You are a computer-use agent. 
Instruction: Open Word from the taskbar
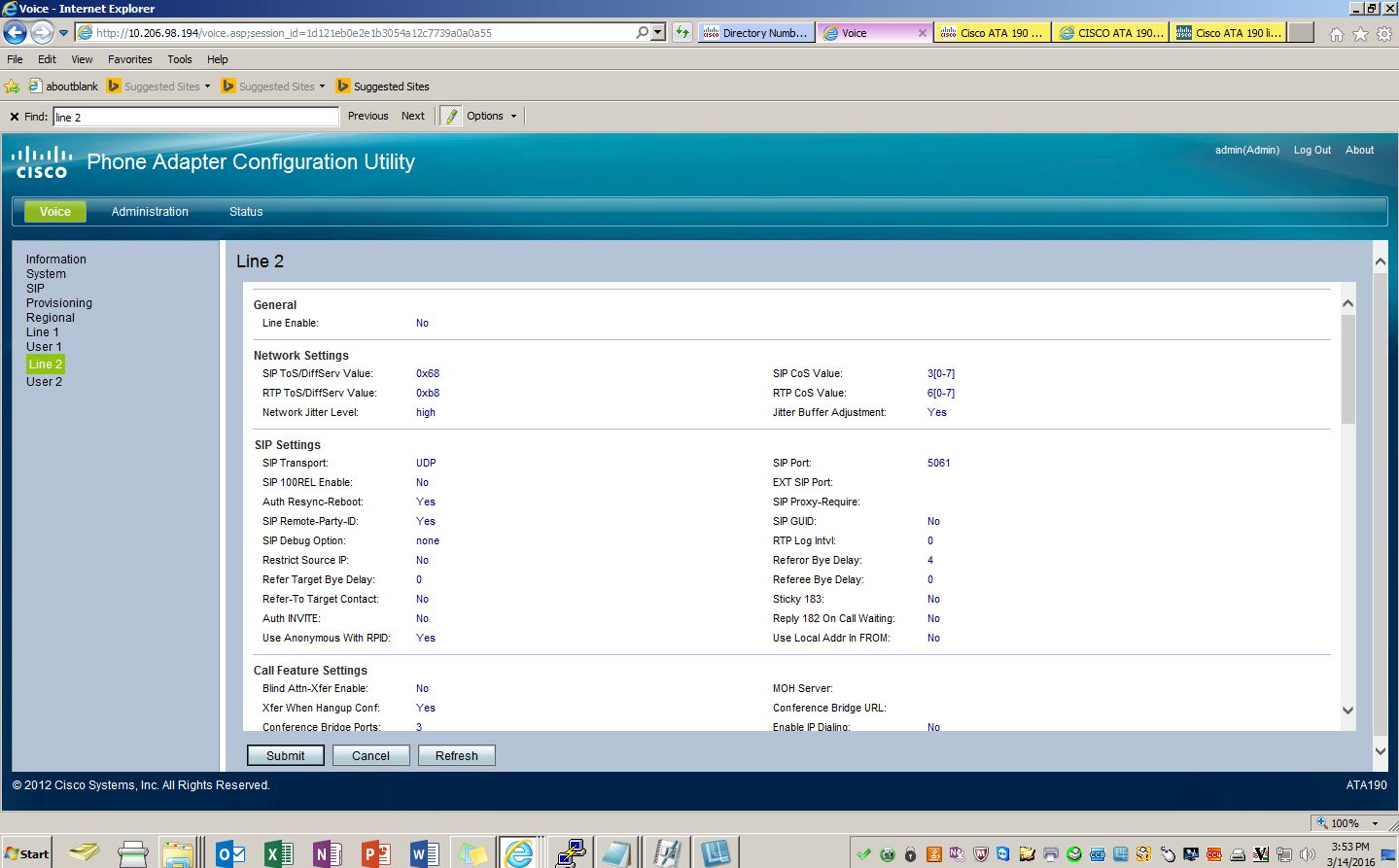424,853
